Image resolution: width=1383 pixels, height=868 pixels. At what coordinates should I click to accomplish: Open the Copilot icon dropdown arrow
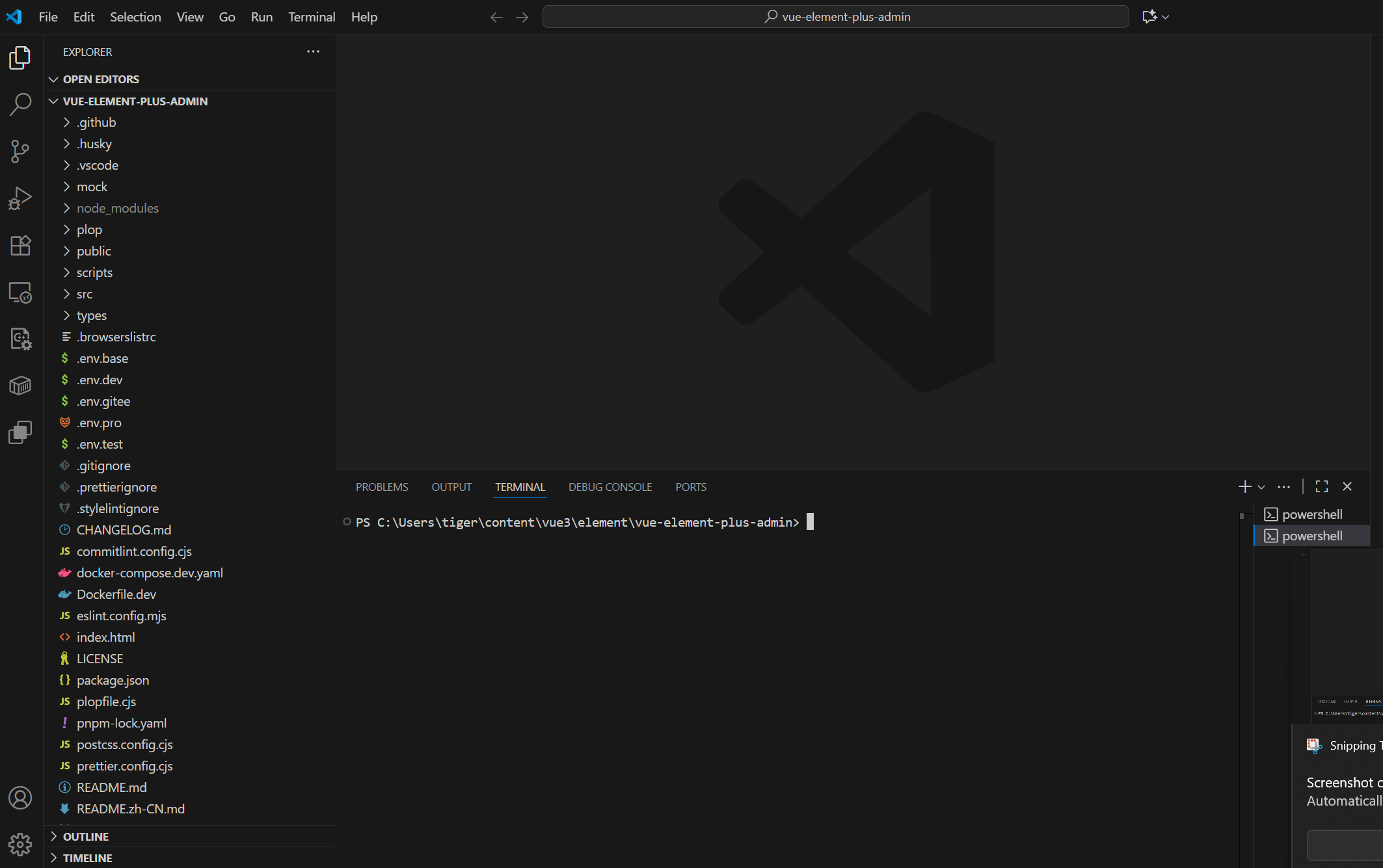(1166, 17)
